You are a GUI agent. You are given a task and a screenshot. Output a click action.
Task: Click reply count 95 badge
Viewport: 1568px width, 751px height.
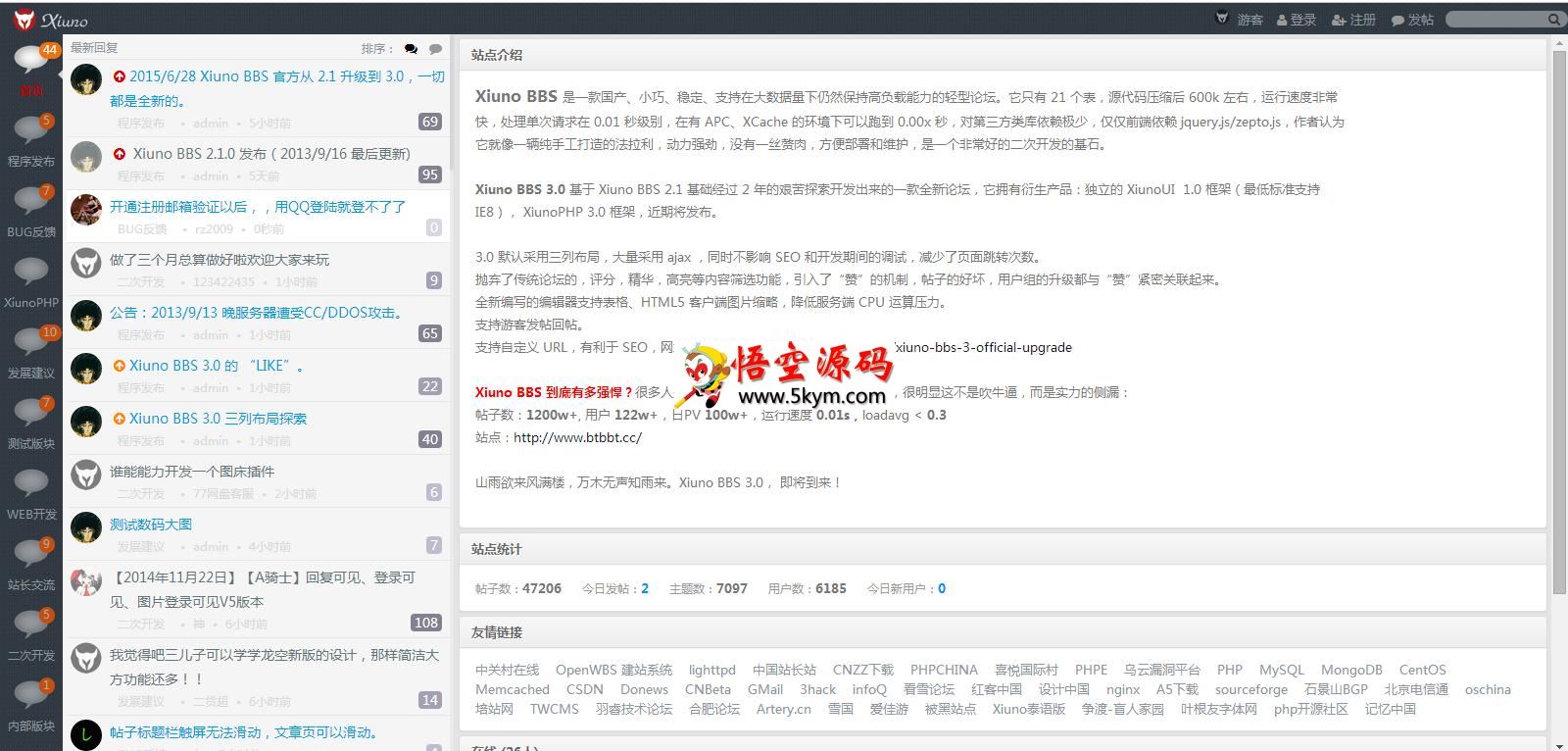point(430,175)
